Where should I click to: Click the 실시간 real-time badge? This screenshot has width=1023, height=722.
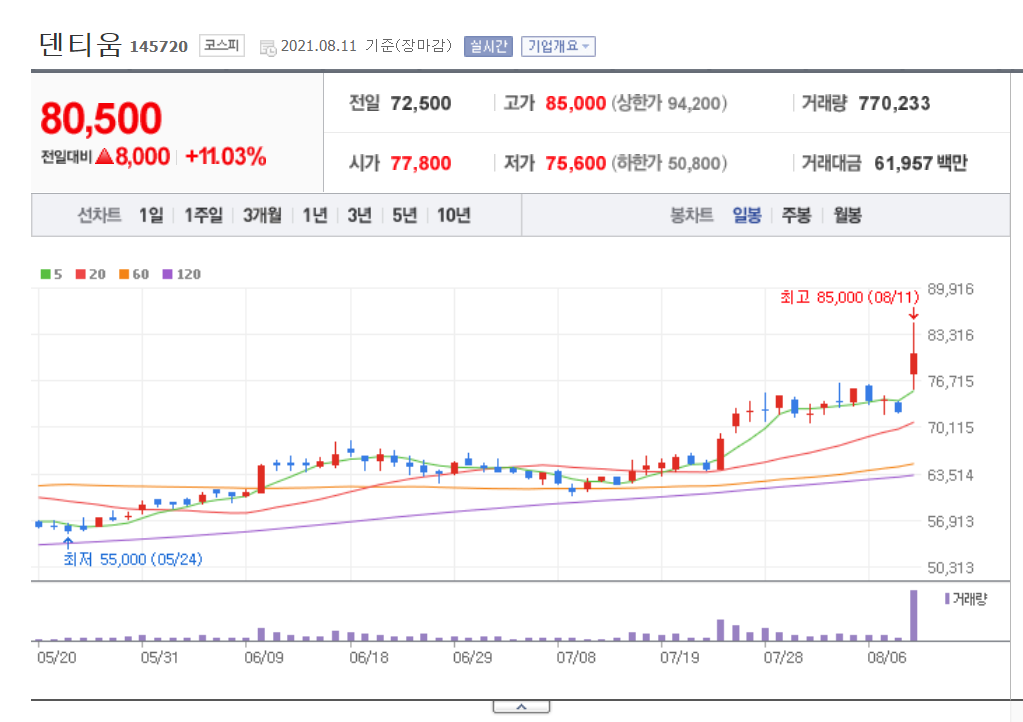(x=488, y=46)
